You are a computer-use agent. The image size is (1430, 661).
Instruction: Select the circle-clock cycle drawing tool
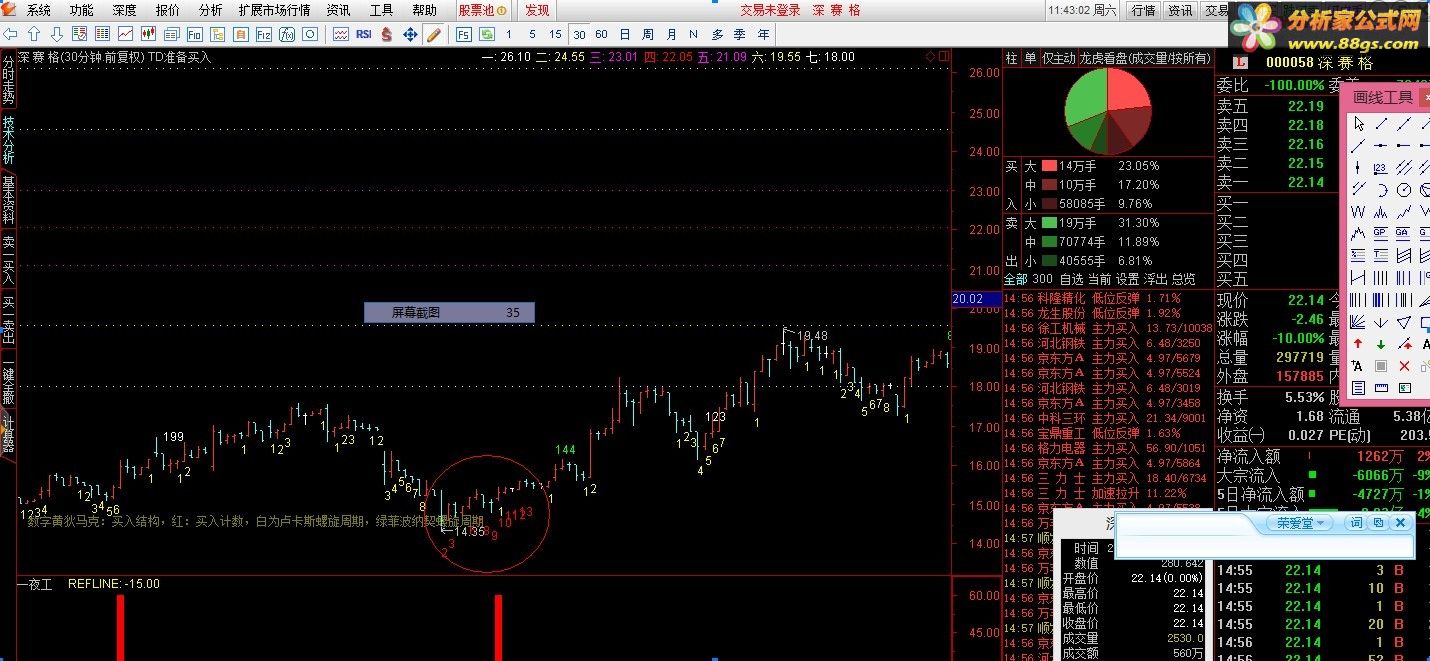[1404, 190]
